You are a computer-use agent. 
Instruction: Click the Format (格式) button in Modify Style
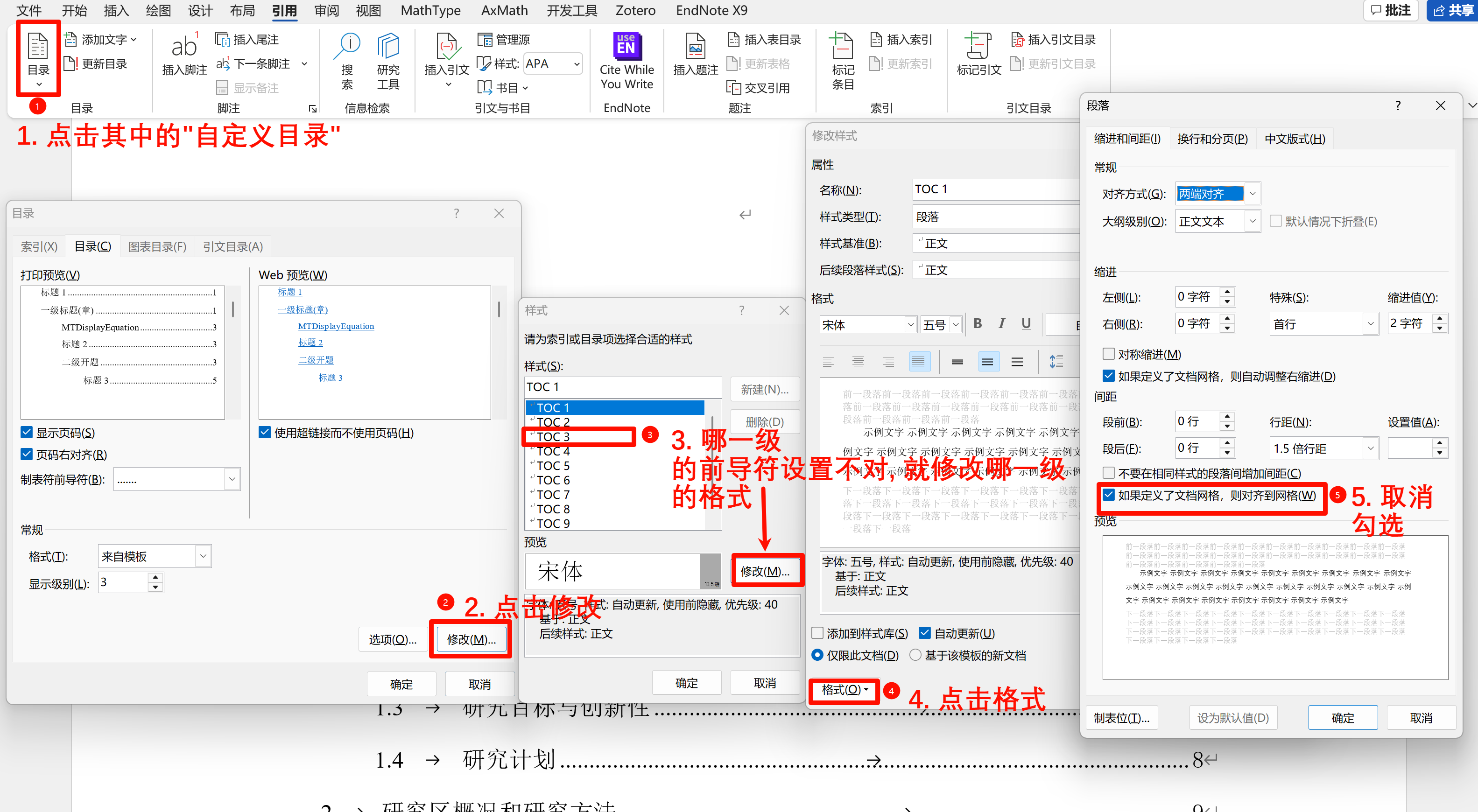point(844,690)
